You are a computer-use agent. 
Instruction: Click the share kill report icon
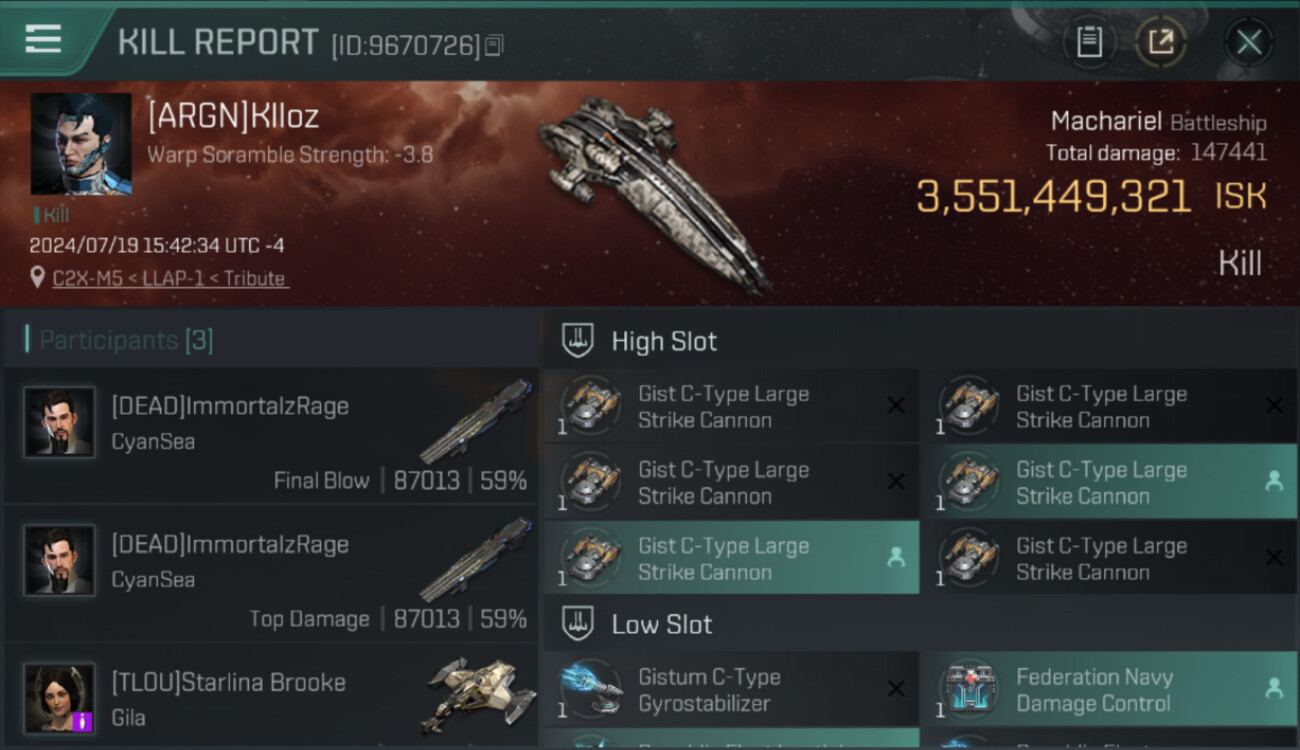[1160, 42]
